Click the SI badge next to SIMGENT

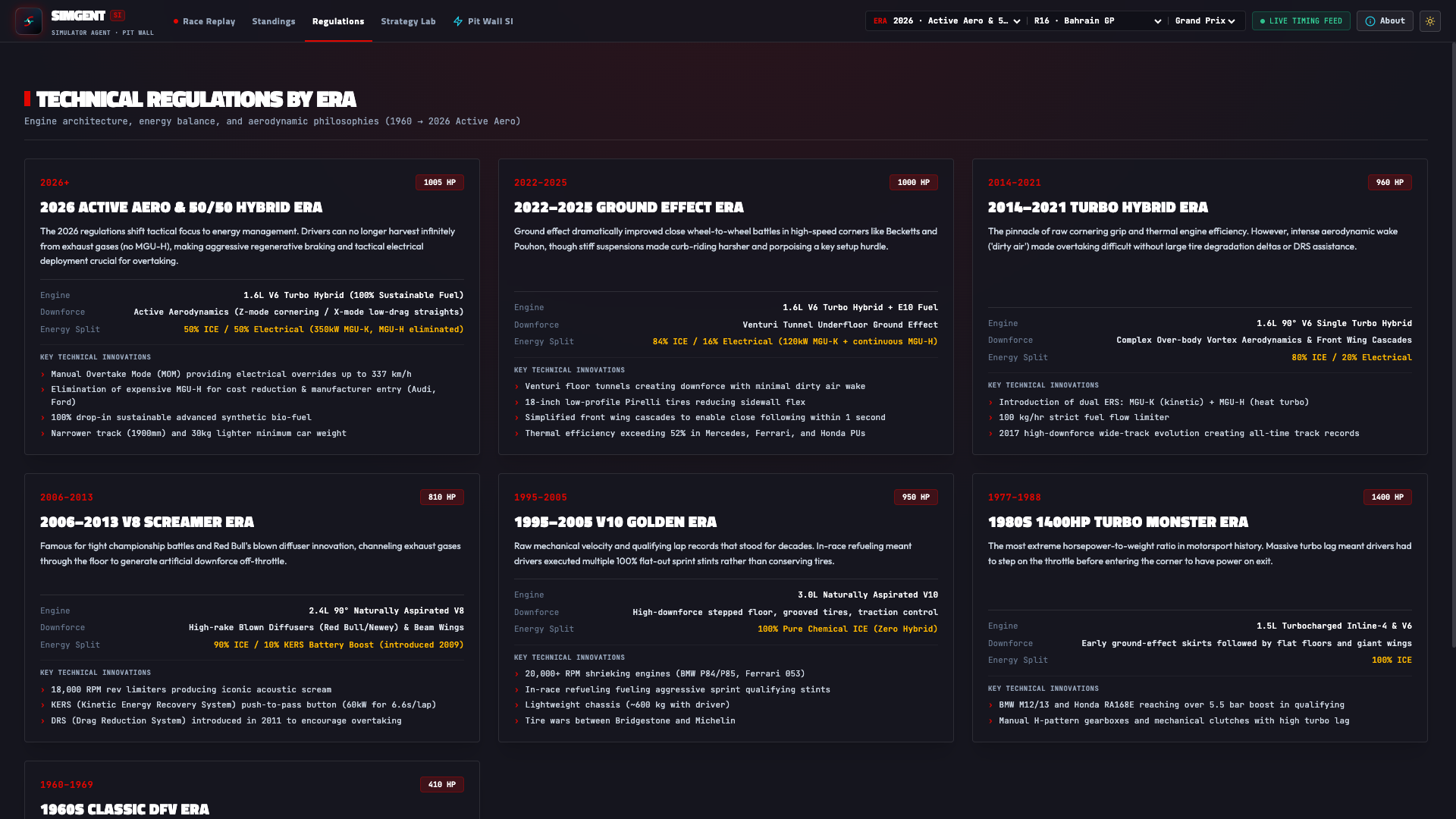(118, 15)
